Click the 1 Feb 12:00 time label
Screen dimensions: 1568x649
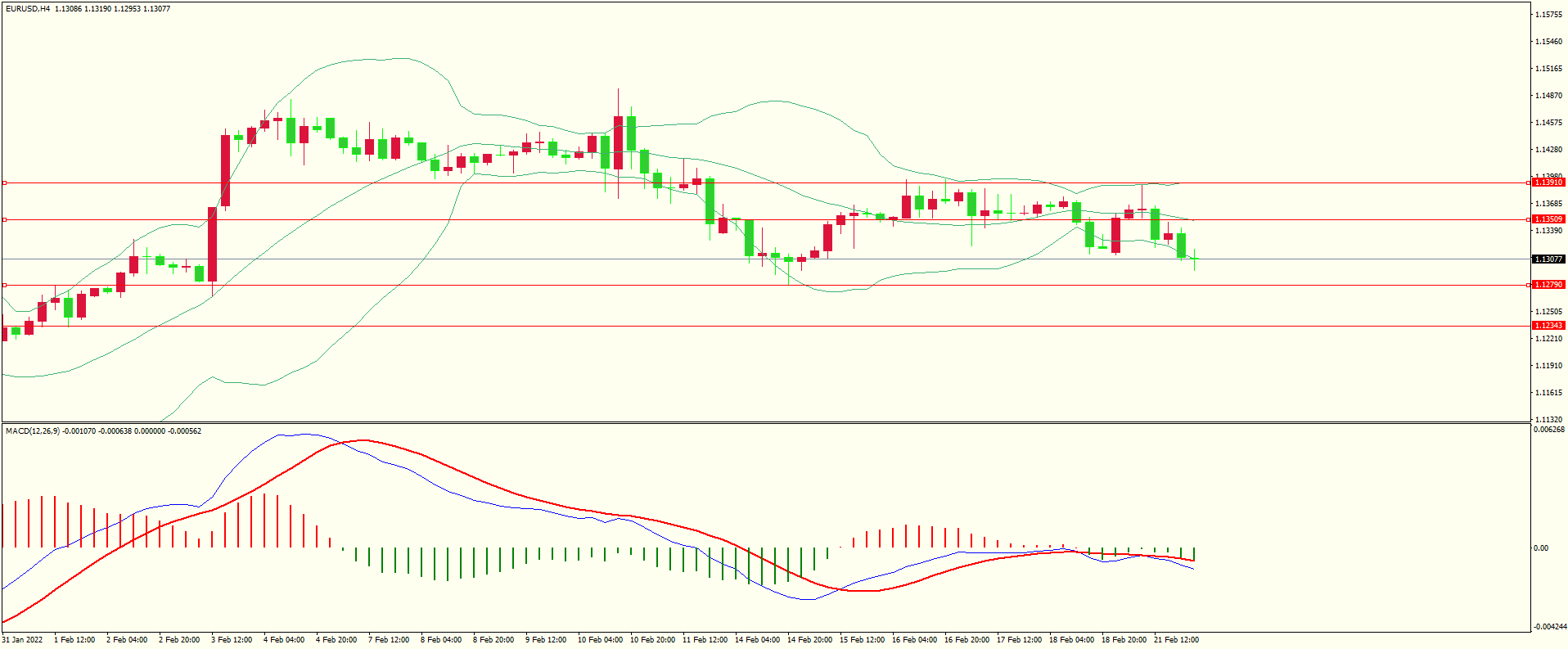point(74,640)
